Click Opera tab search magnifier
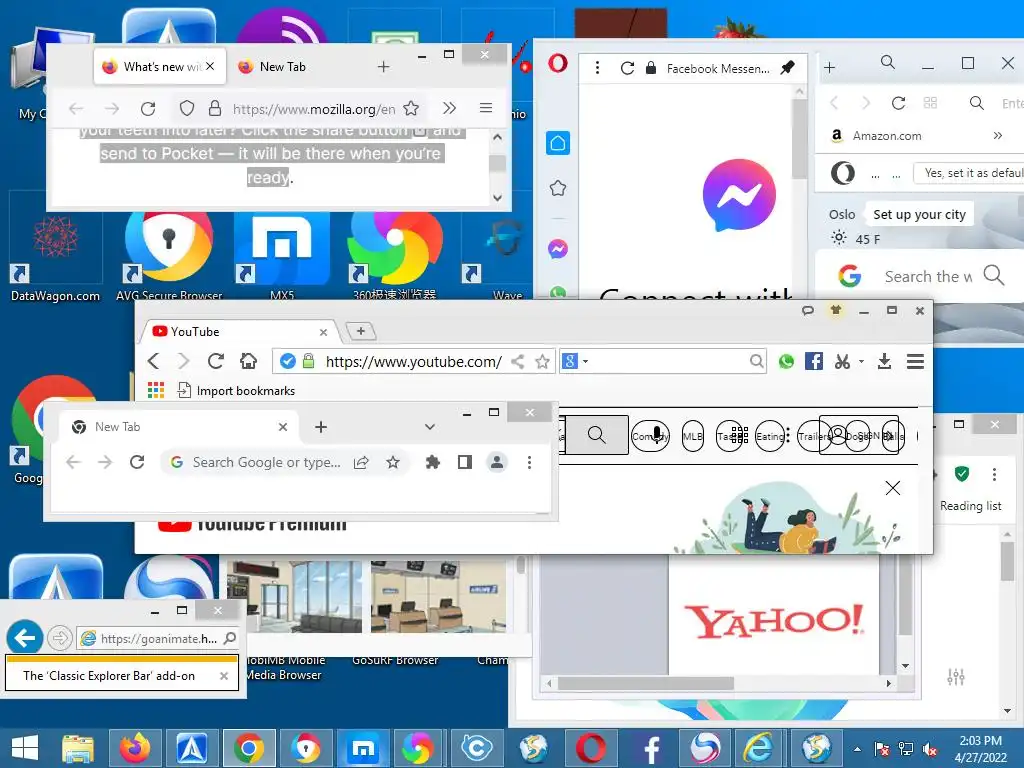Screen dimensions: 1024x768 888,62
